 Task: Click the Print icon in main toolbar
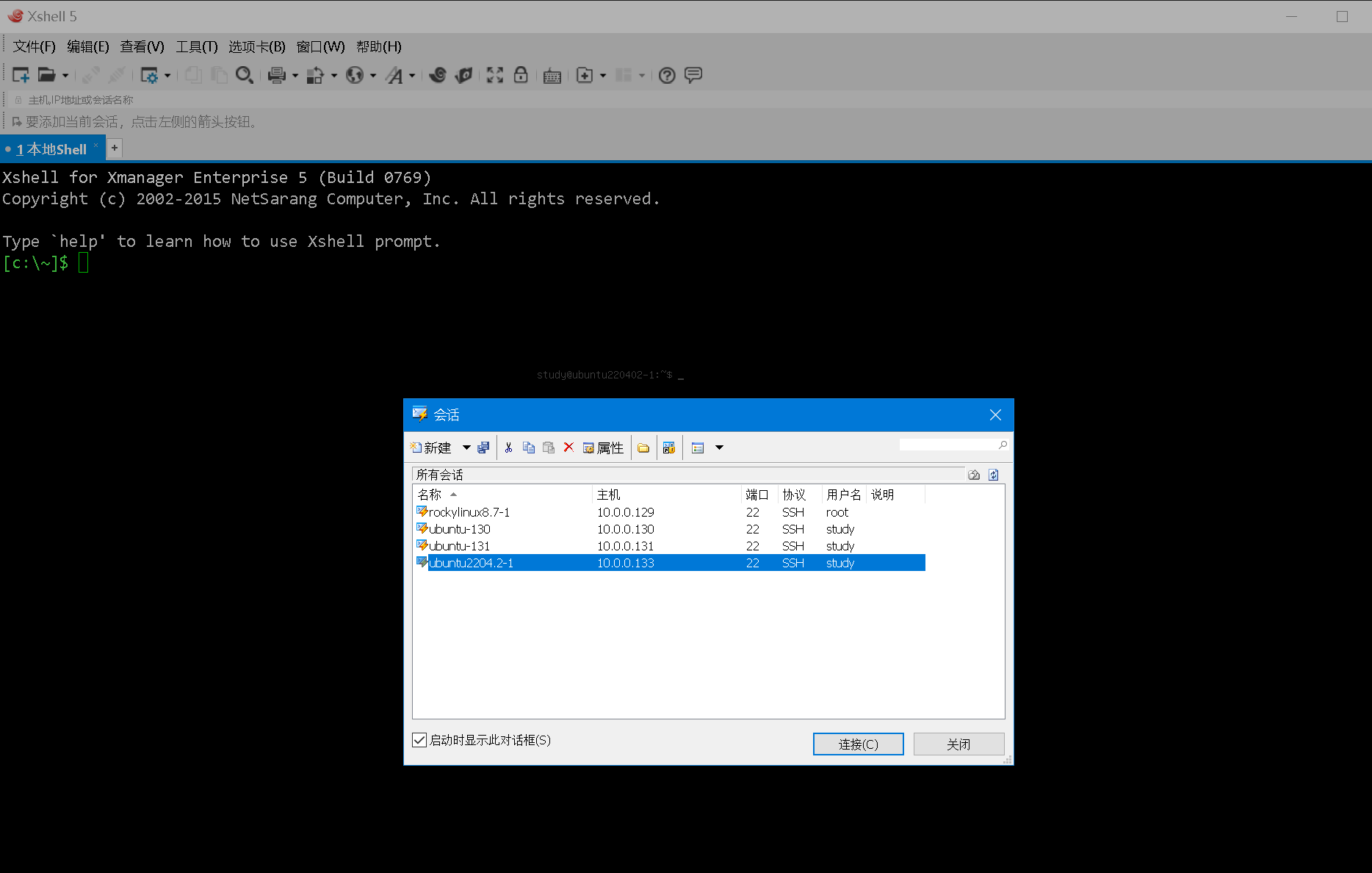coord(277,75)
